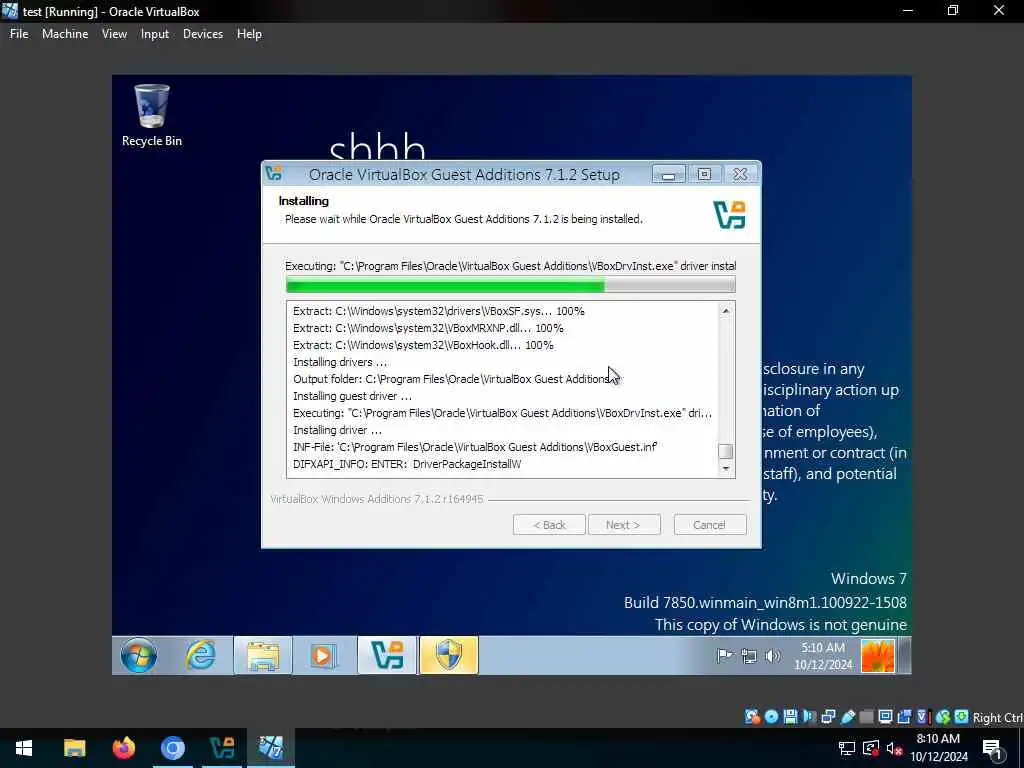1024x768 pixels.
Task: Click the green installation progress bar
Action: coord(510,284)
